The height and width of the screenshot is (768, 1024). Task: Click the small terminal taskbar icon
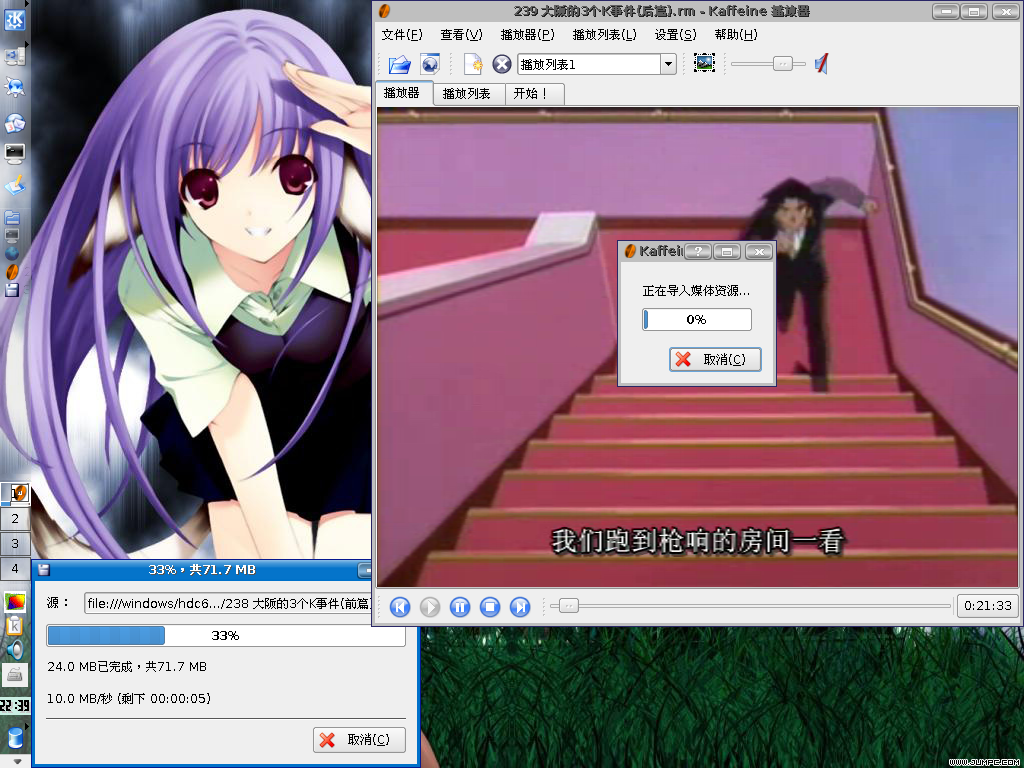click(12, 235)
